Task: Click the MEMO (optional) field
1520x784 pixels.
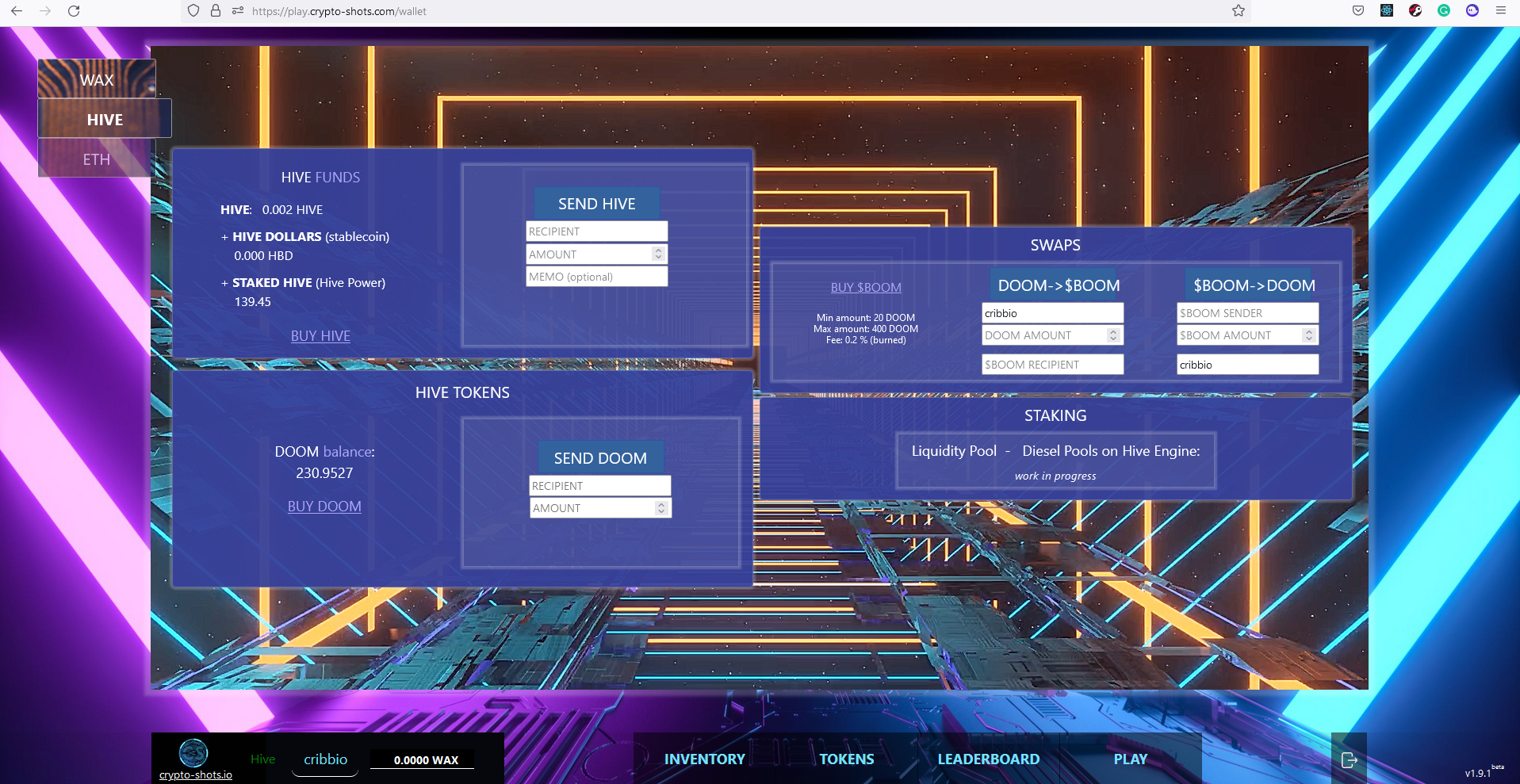Action: tap(597, 277)
